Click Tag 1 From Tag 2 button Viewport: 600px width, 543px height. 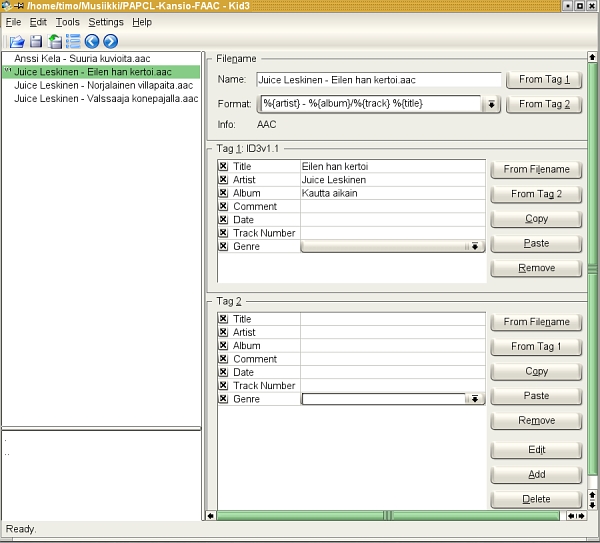[536, 194]
